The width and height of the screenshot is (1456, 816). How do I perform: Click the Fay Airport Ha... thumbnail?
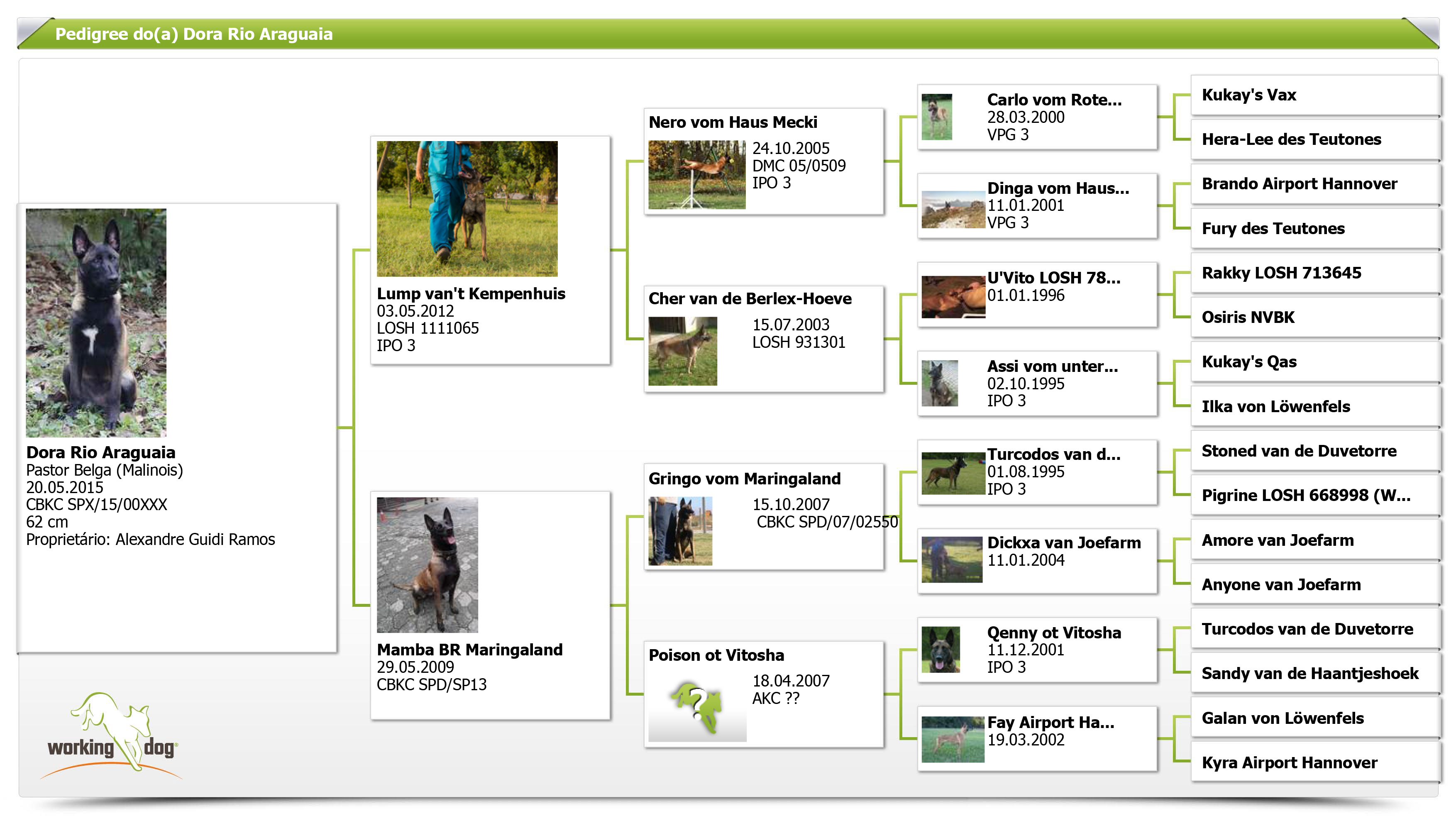(x=953, y=740)
